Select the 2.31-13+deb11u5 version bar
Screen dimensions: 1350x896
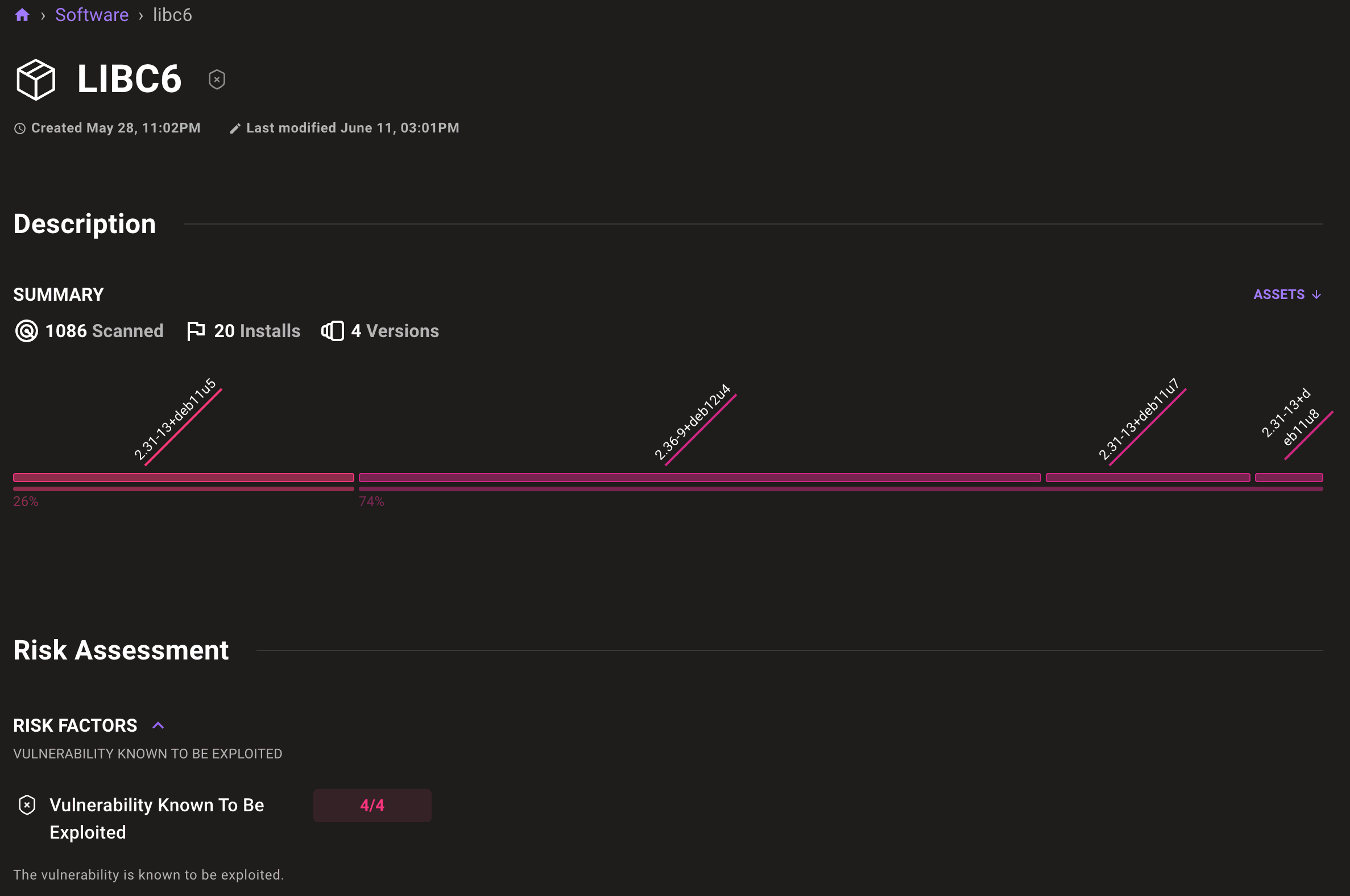click(184, 478)
